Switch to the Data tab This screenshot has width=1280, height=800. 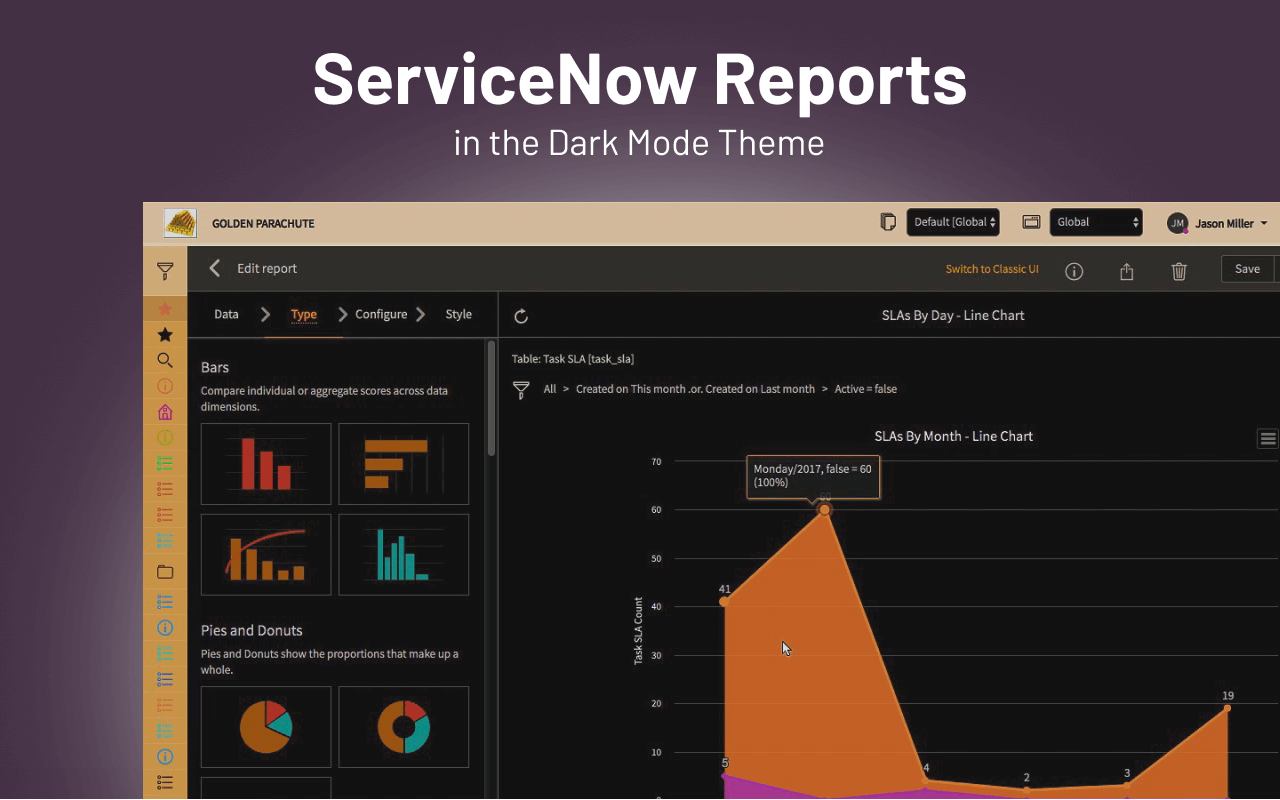click(x=227, y=314)
